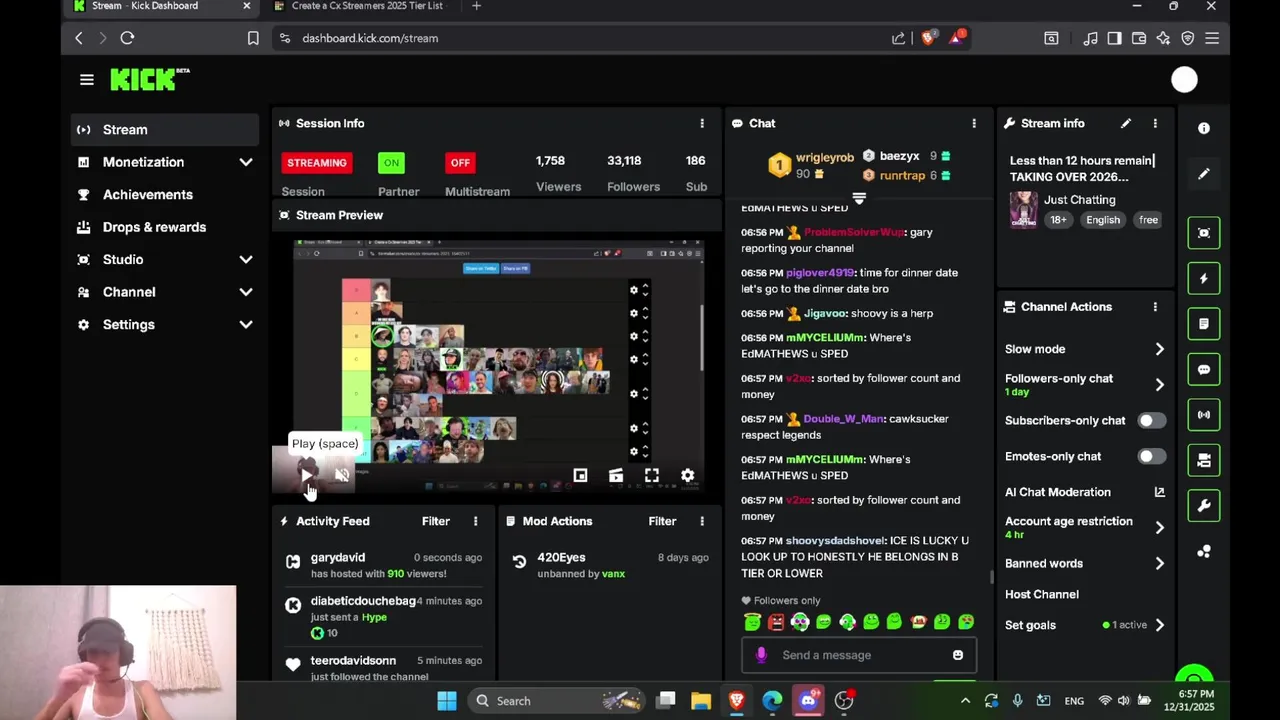Close the Kick Dashboard tab
The height and width of the screenshot is (720, 1280).
click(x=247, y=6)
